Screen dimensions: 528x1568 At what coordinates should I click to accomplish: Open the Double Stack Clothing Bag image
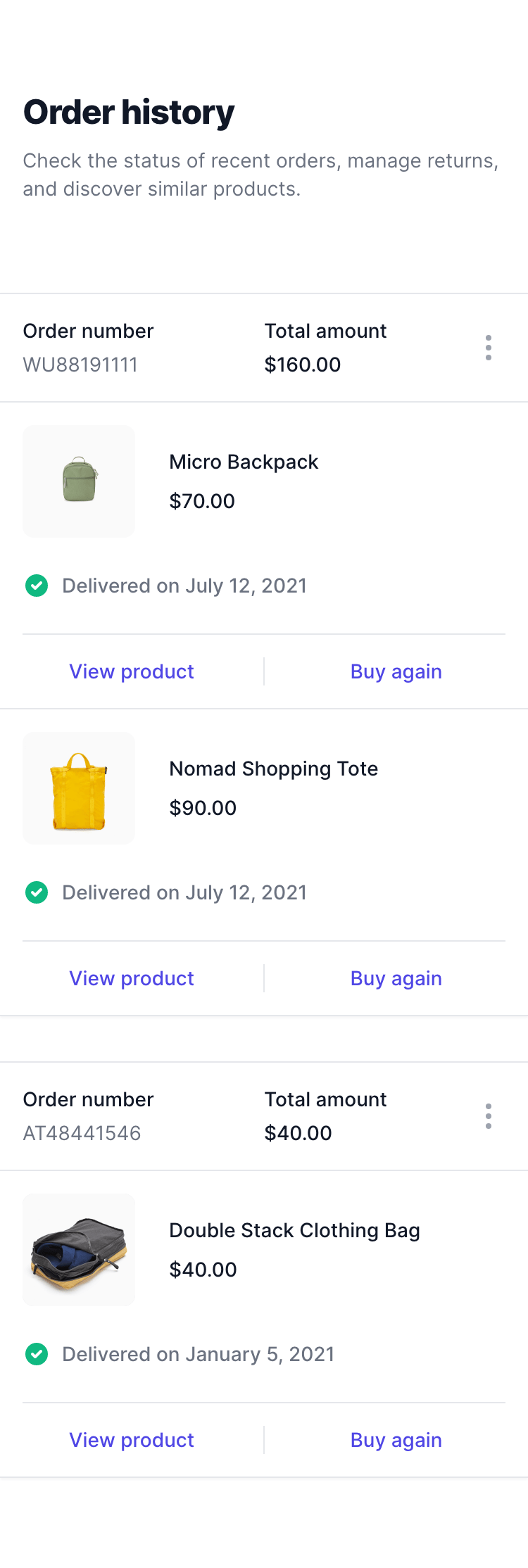pyautogui.click(x=79, y=1250)
